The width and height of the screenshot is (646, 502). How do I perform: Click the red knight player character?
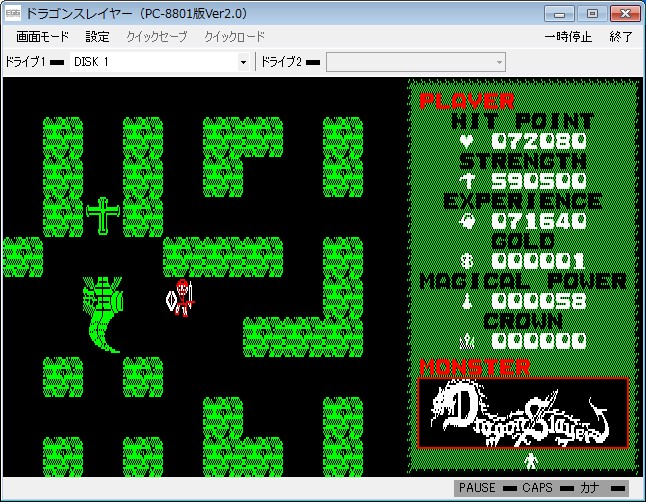180,298
